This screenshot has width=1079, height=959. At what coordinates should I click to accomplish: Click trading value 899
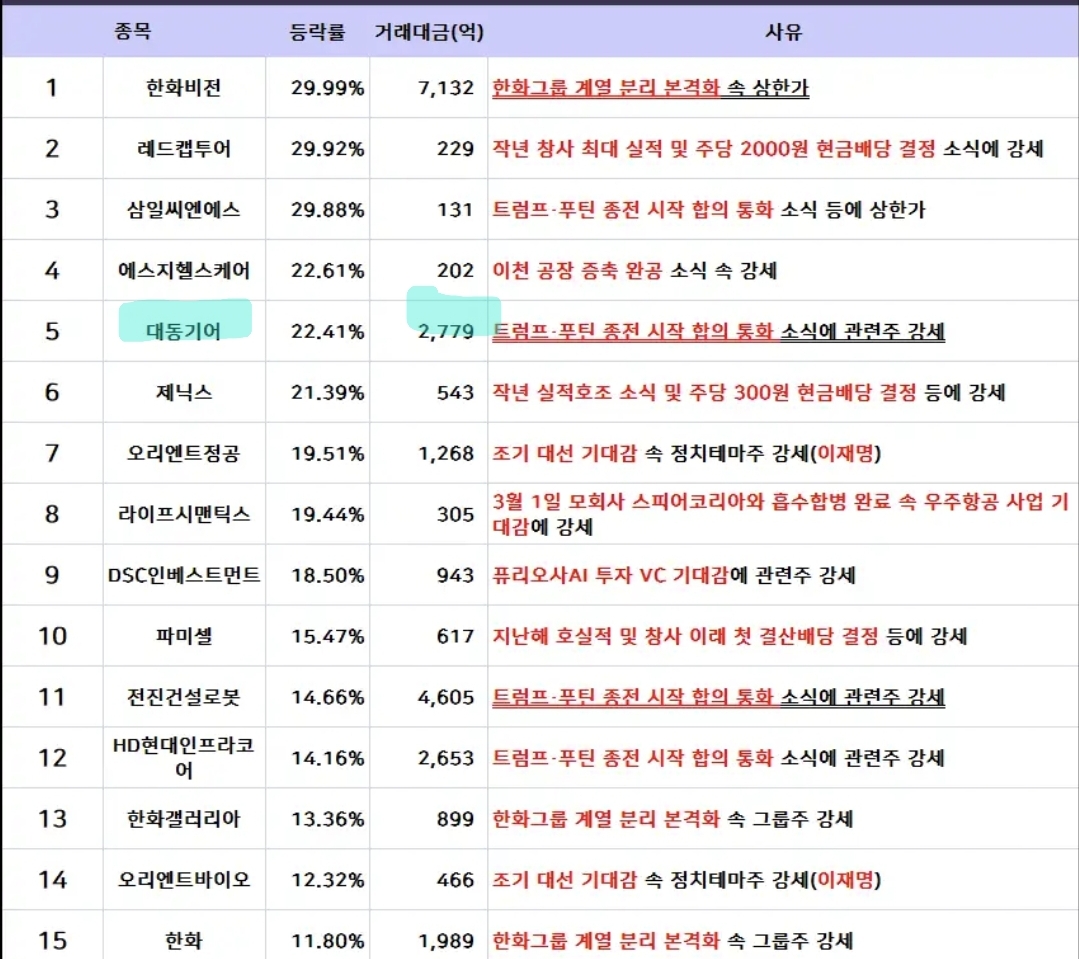(x=456, y=819)
